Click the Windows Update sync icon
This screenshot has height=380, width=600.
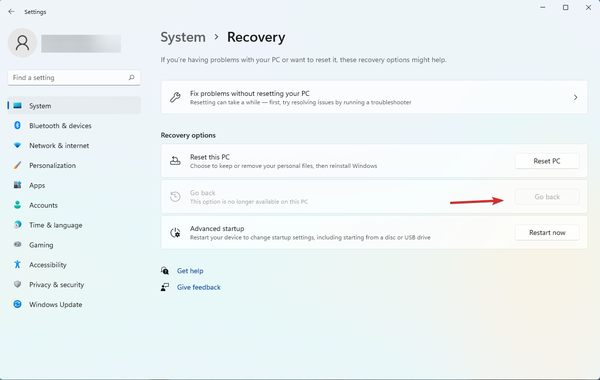pyautogui.click(x=17, y=304)
